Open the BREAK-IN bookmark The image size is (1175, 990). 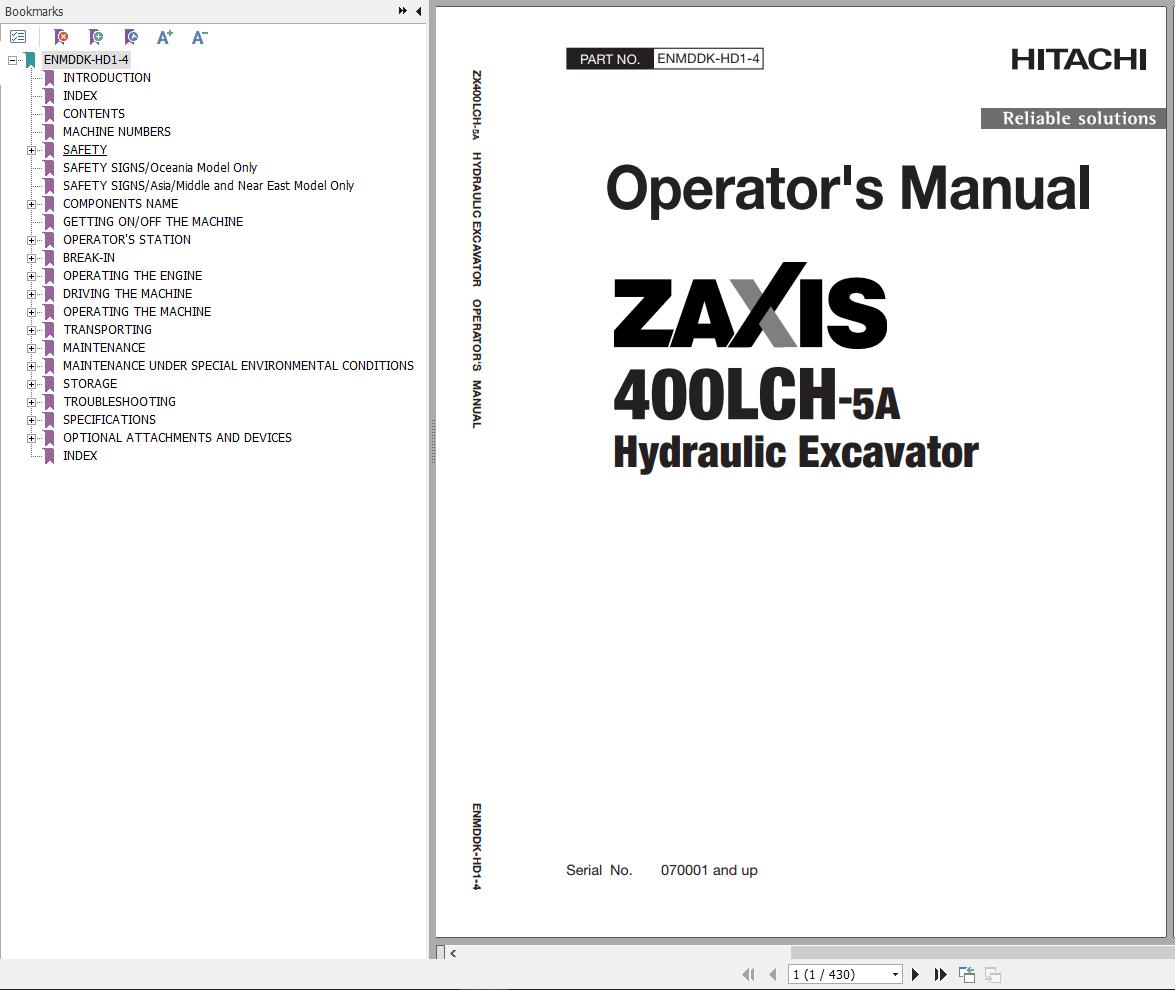click(88, 257)
